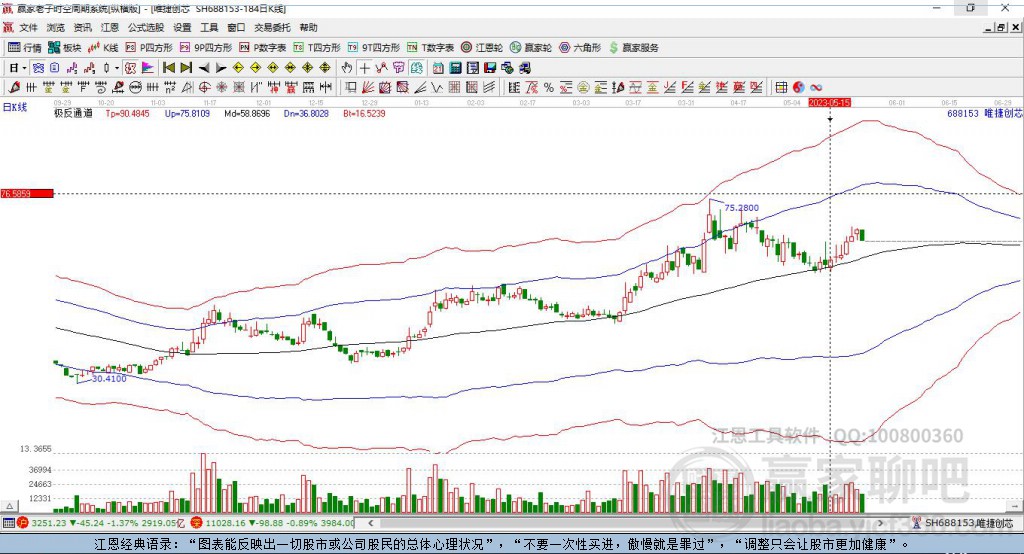Screen dimensions: 1024x554
Task: Open the T四方形 tool
Action: click(x=317, y=48)
